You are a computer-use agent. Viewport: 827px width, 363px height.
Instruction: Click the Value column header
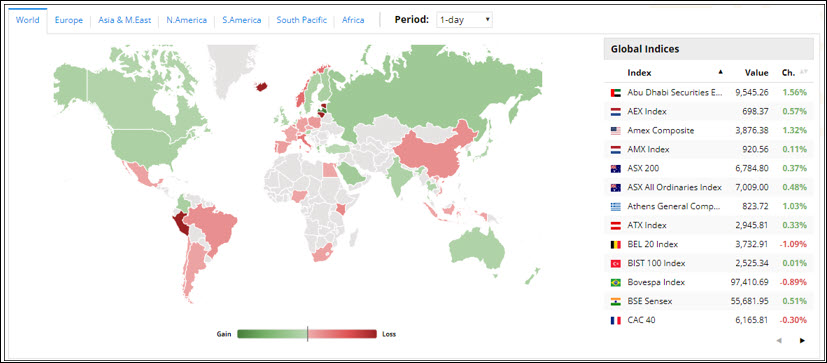(756, 73)
